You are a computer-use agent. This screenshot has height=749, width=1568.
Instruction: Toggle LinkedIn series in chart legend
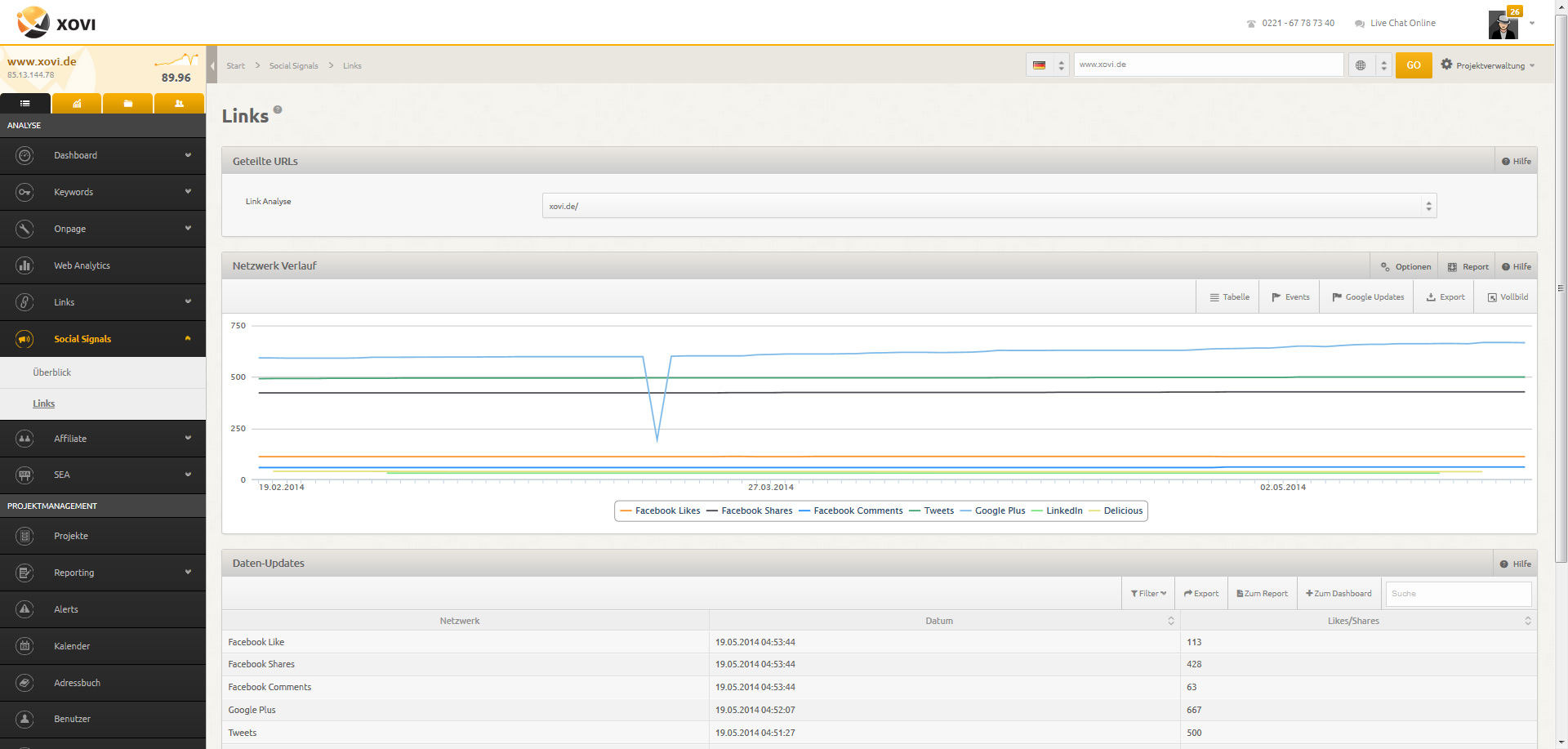1057,510
